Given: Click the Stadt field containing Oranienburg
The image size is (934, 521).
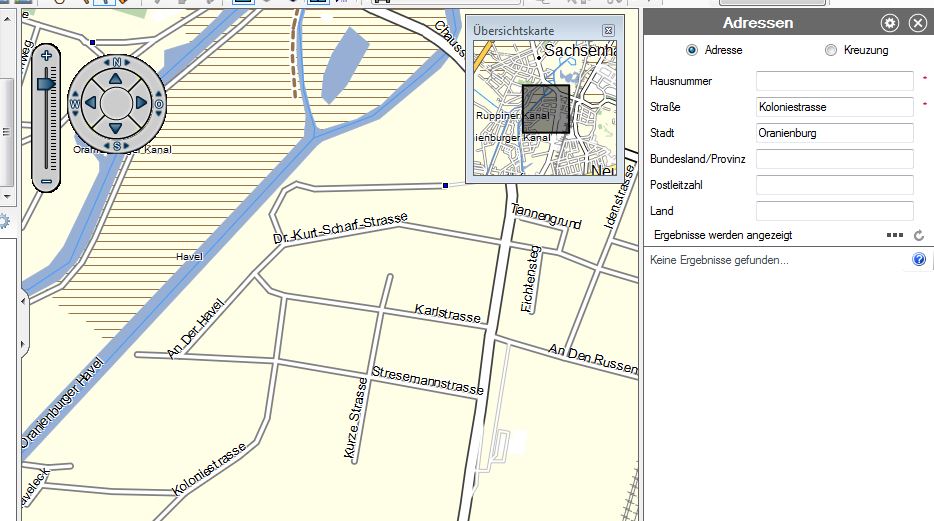Looking at the screenshot, I should click(834, 133).
